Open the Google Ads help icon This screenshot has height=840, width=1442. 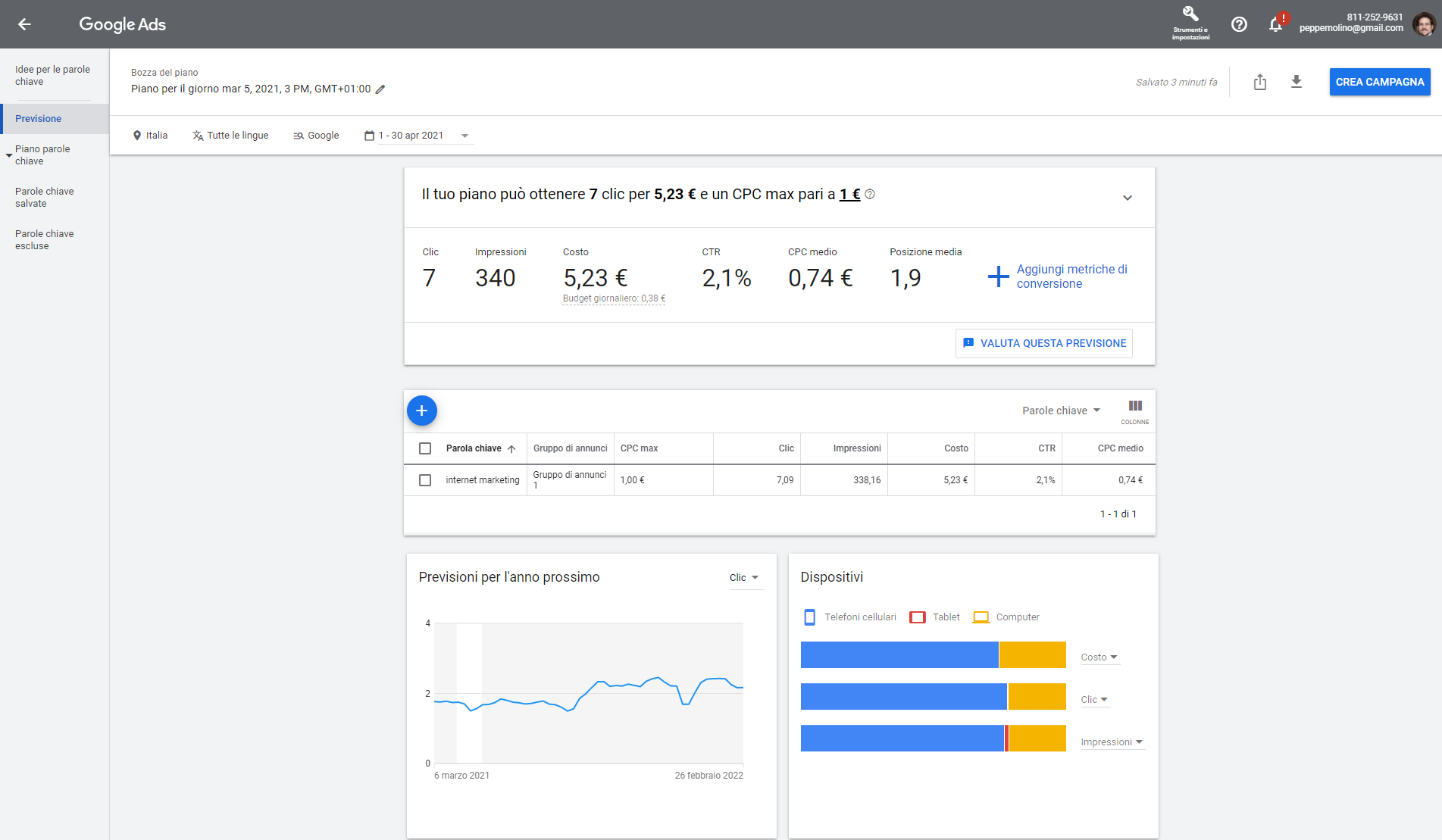[1240, 24]
